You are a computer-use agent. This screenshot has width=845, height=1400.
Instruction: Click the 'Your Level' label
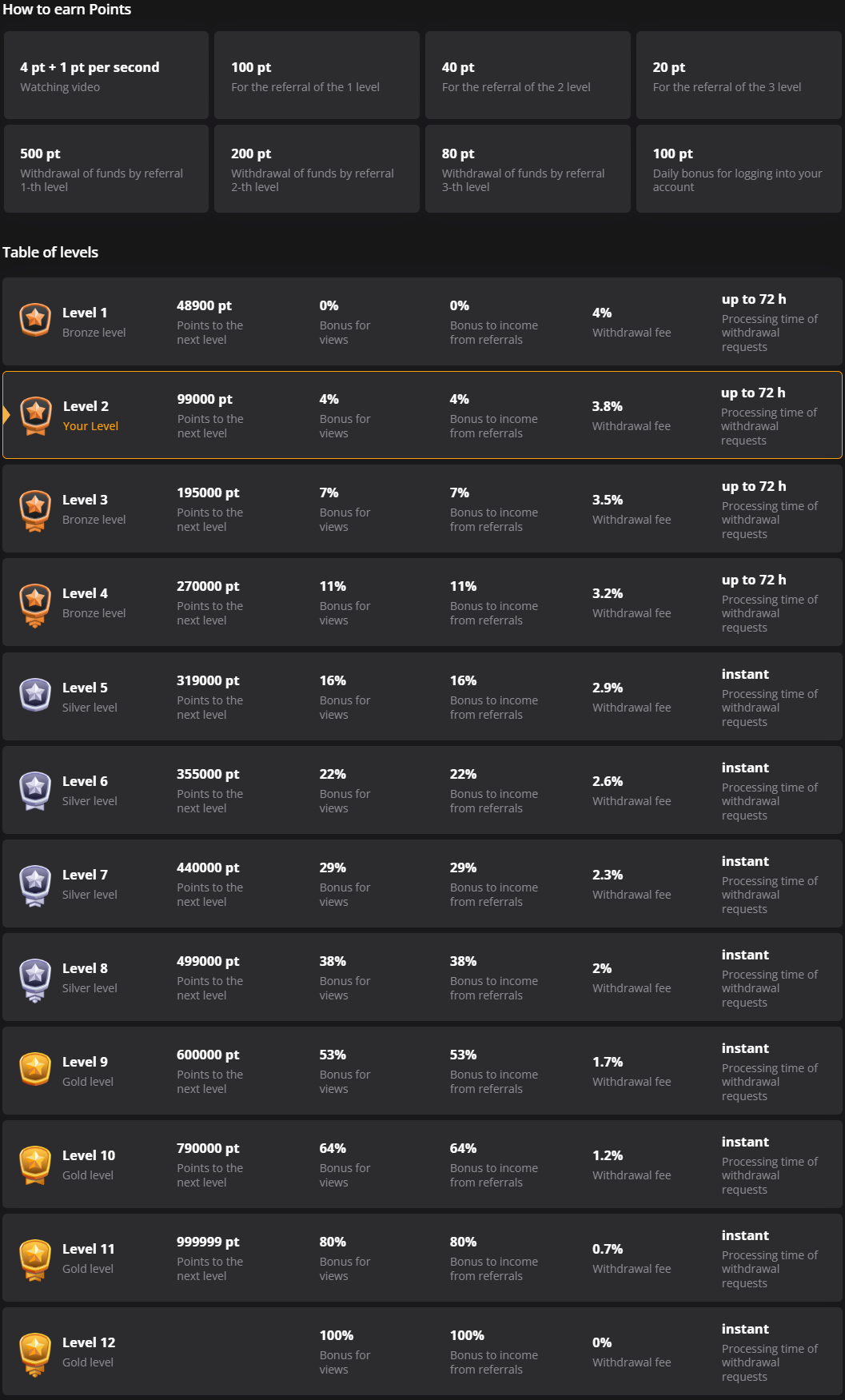point(90,426)
